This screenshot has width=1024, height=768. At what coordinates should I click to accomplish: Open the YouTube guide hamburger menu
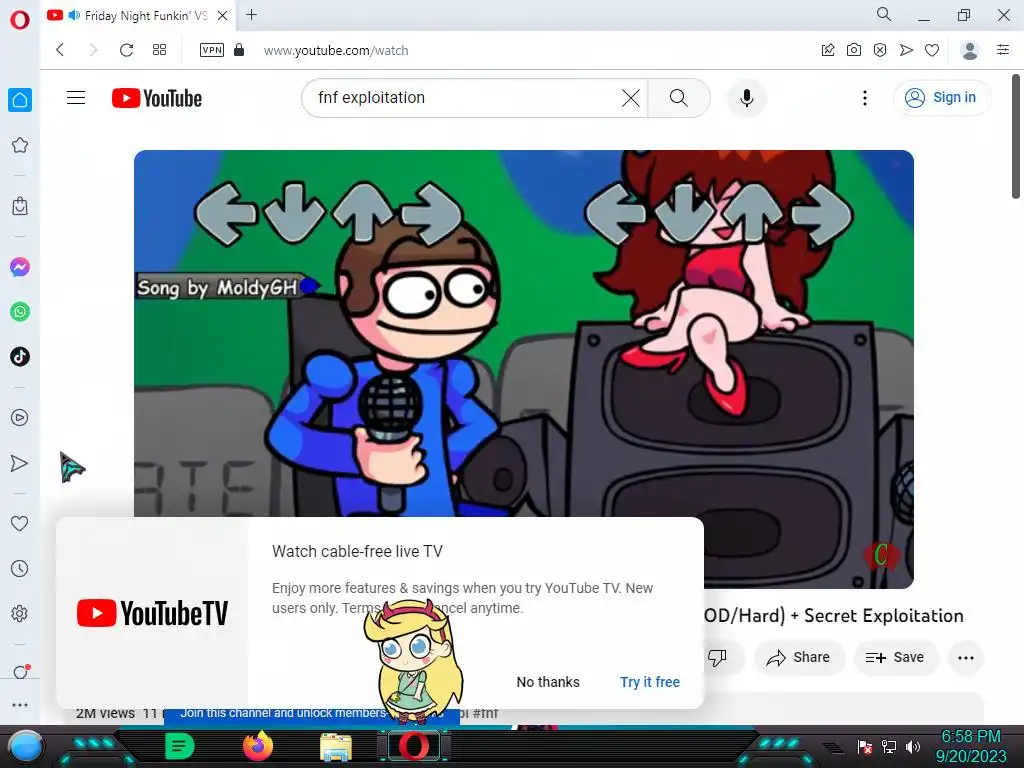click(x=76, y=98)
